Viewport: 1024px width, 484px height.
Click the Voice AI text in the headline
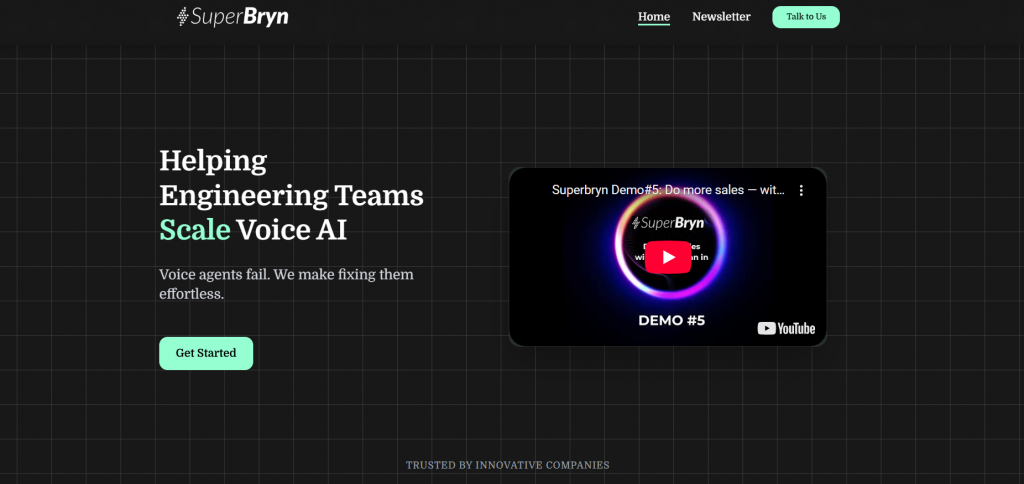(292, 229)
